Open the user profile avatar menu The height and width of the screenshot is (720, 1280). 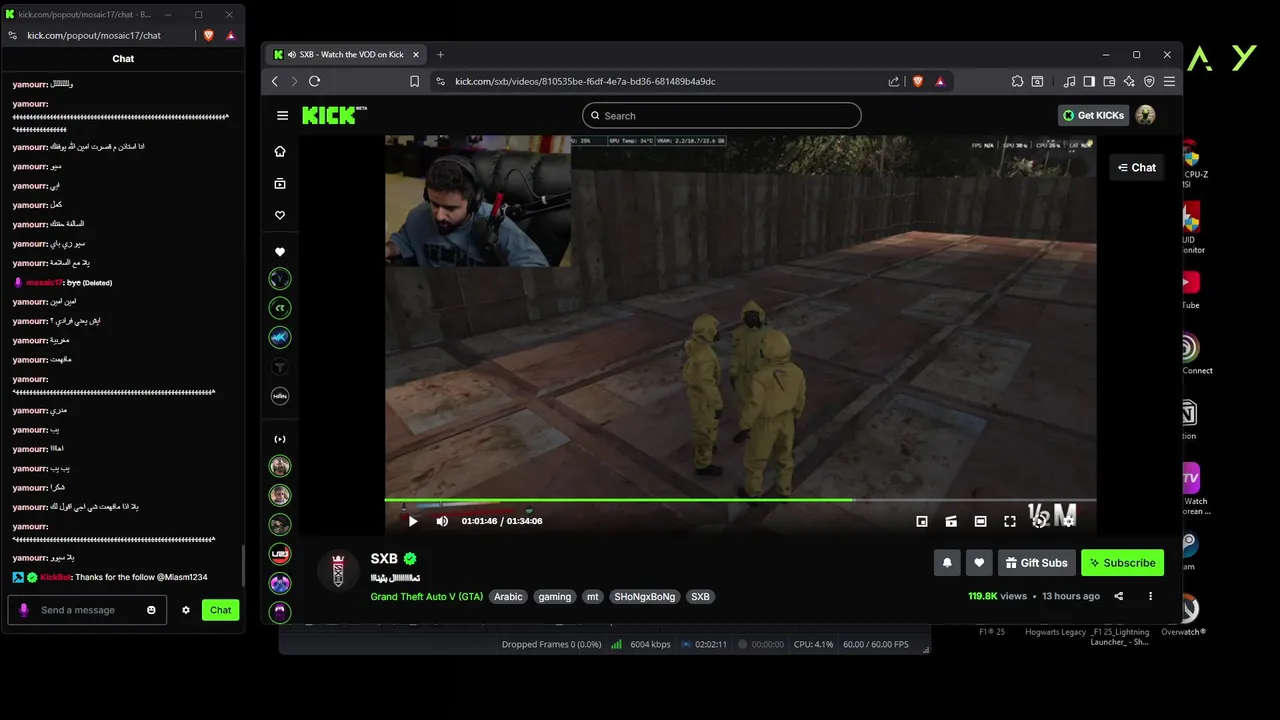[1146, 115]
